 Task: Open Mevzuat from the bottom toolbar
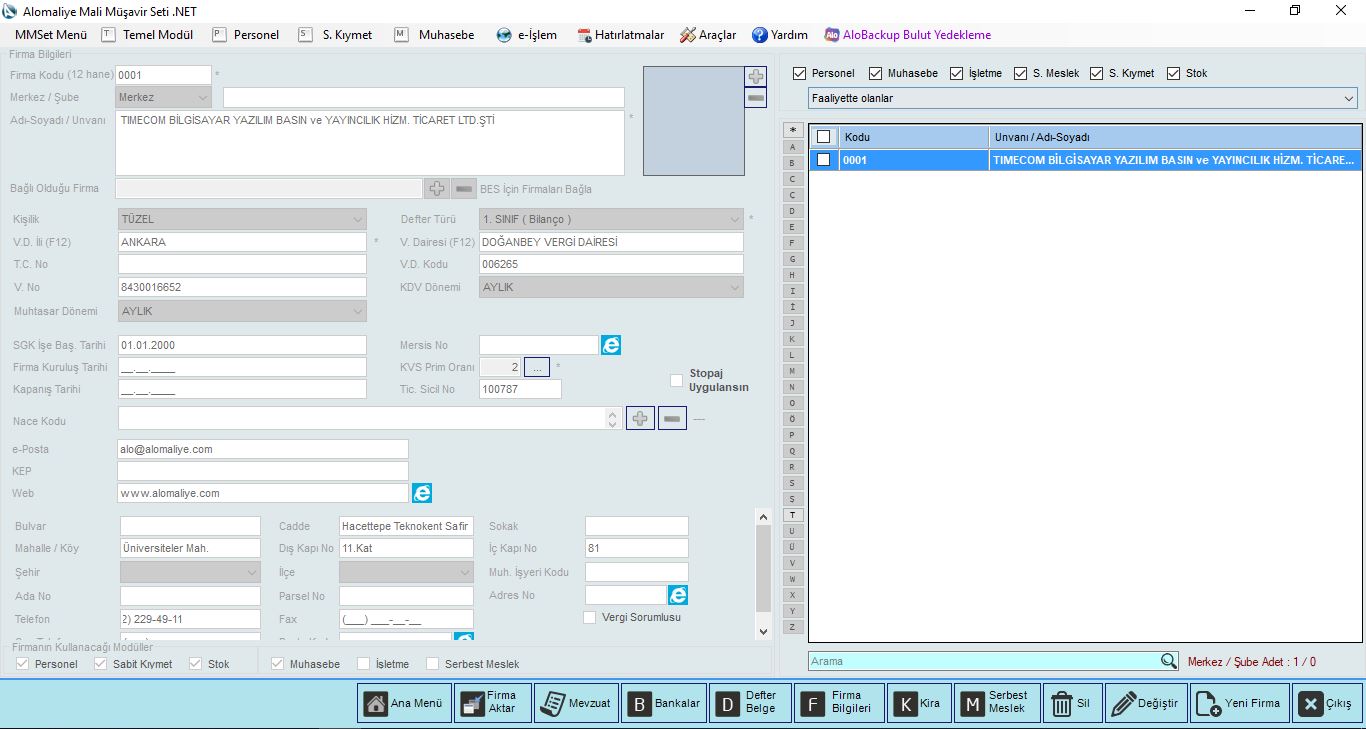click(x=576, y=703)
